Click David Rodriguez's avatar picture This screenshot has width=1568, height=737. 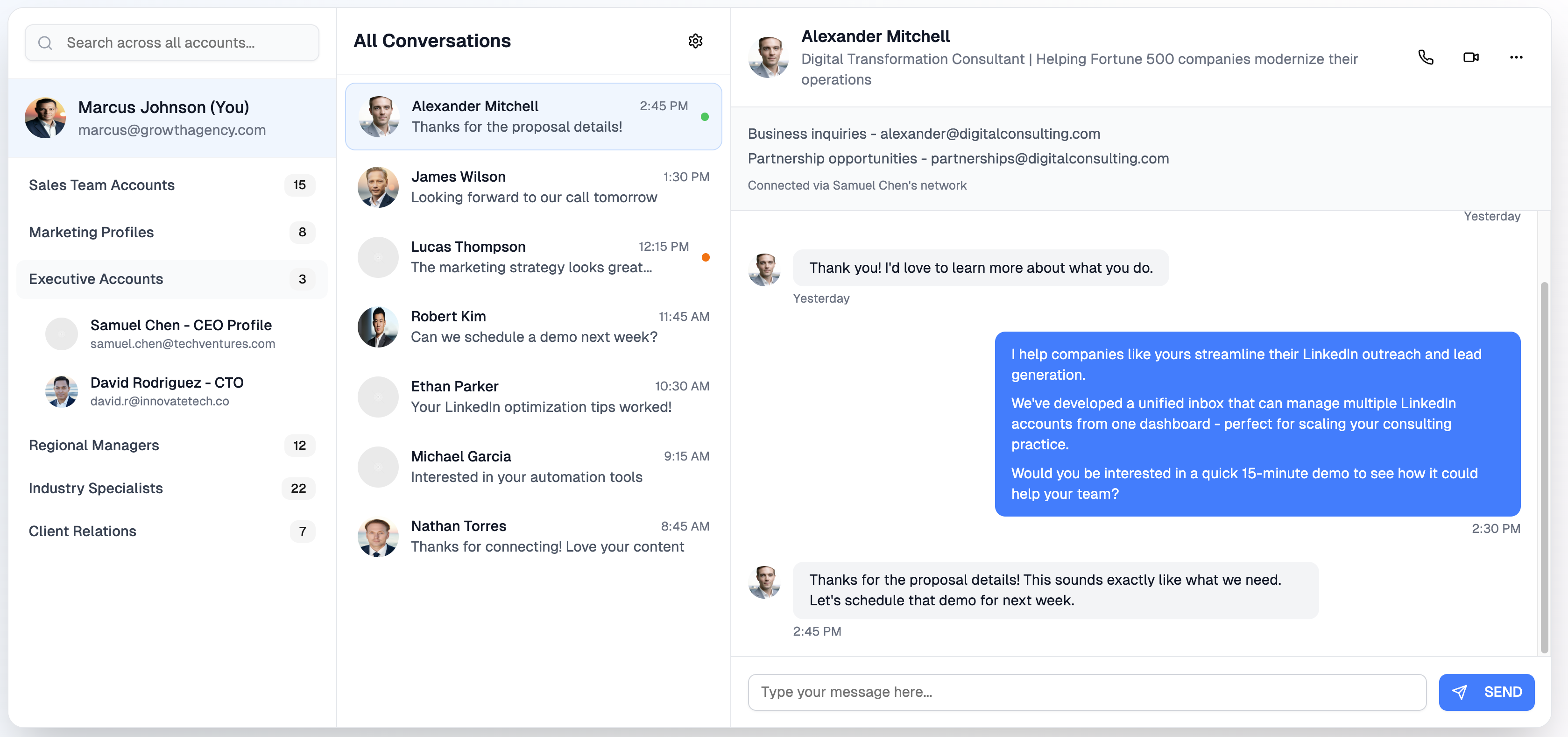tap(62, 391)
